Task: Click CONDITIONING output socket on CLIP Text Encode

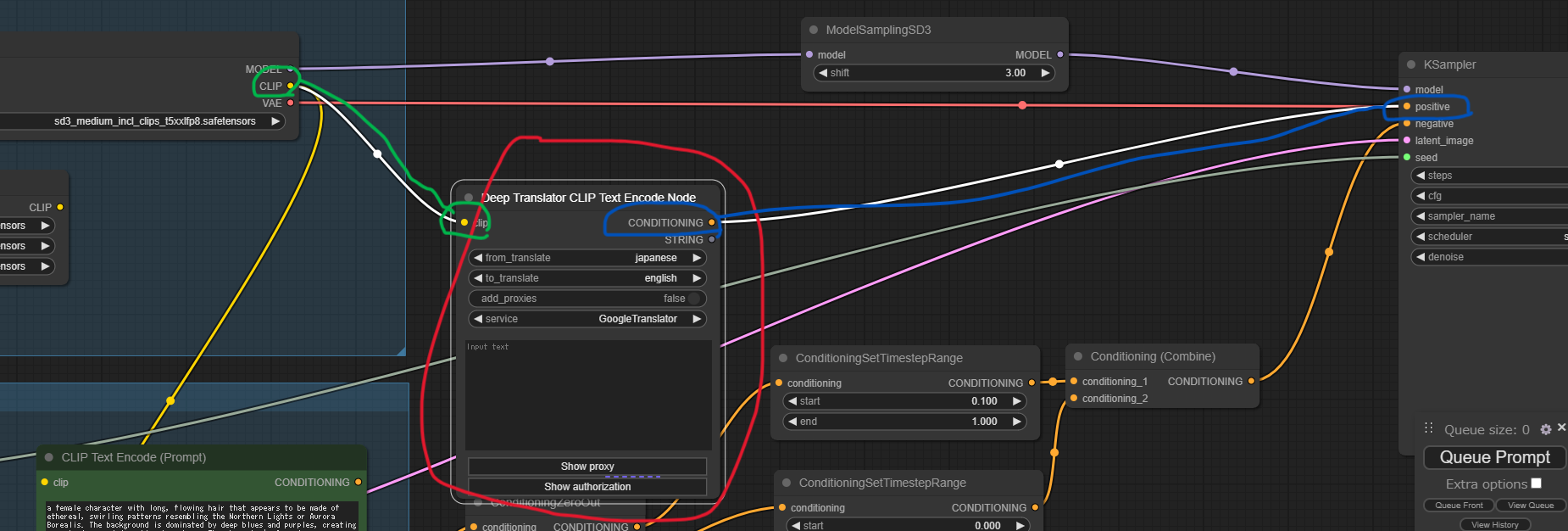Action: tap(359, 482)
